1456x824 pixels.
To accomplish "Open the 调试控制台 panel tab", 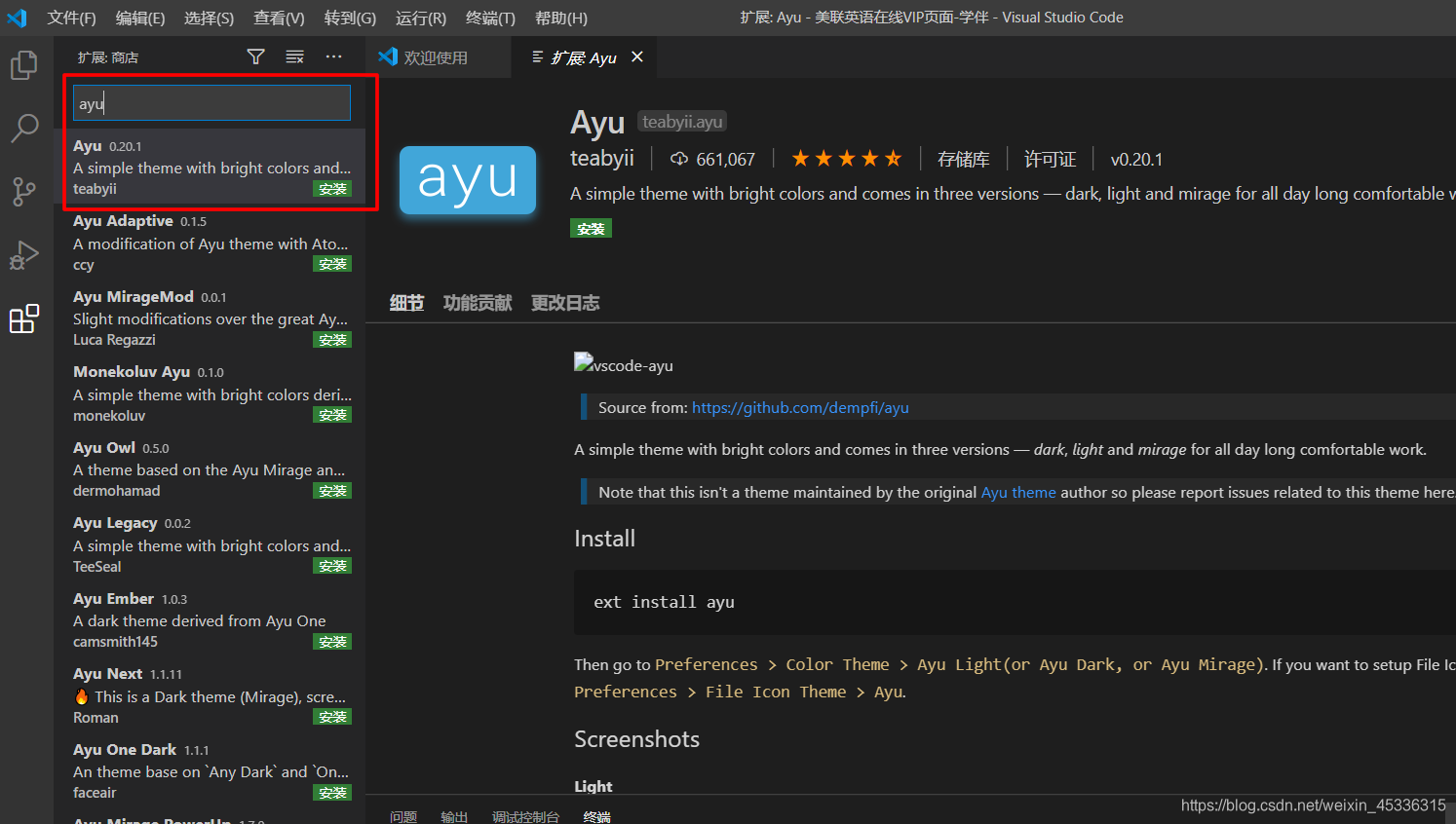I will [x=525, y=816].
